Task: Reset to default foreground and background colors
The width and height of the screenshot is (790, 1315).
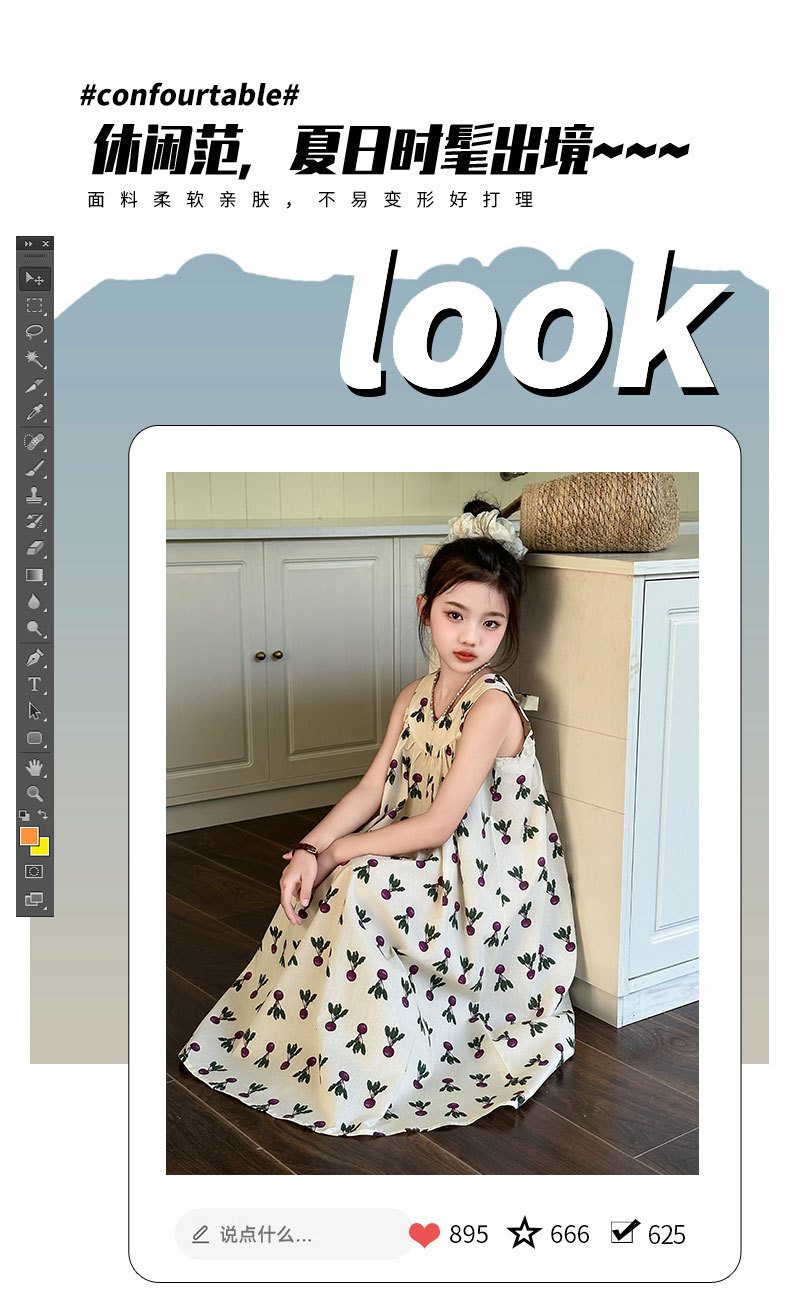Action: click(24, 814)
